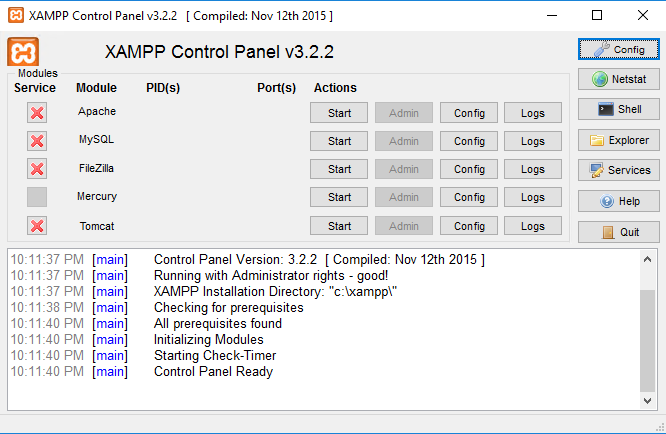666x434 pixels.
Task: Click the 'Control Panel Version: 3.2.2' log line
Action: point(319,259)
